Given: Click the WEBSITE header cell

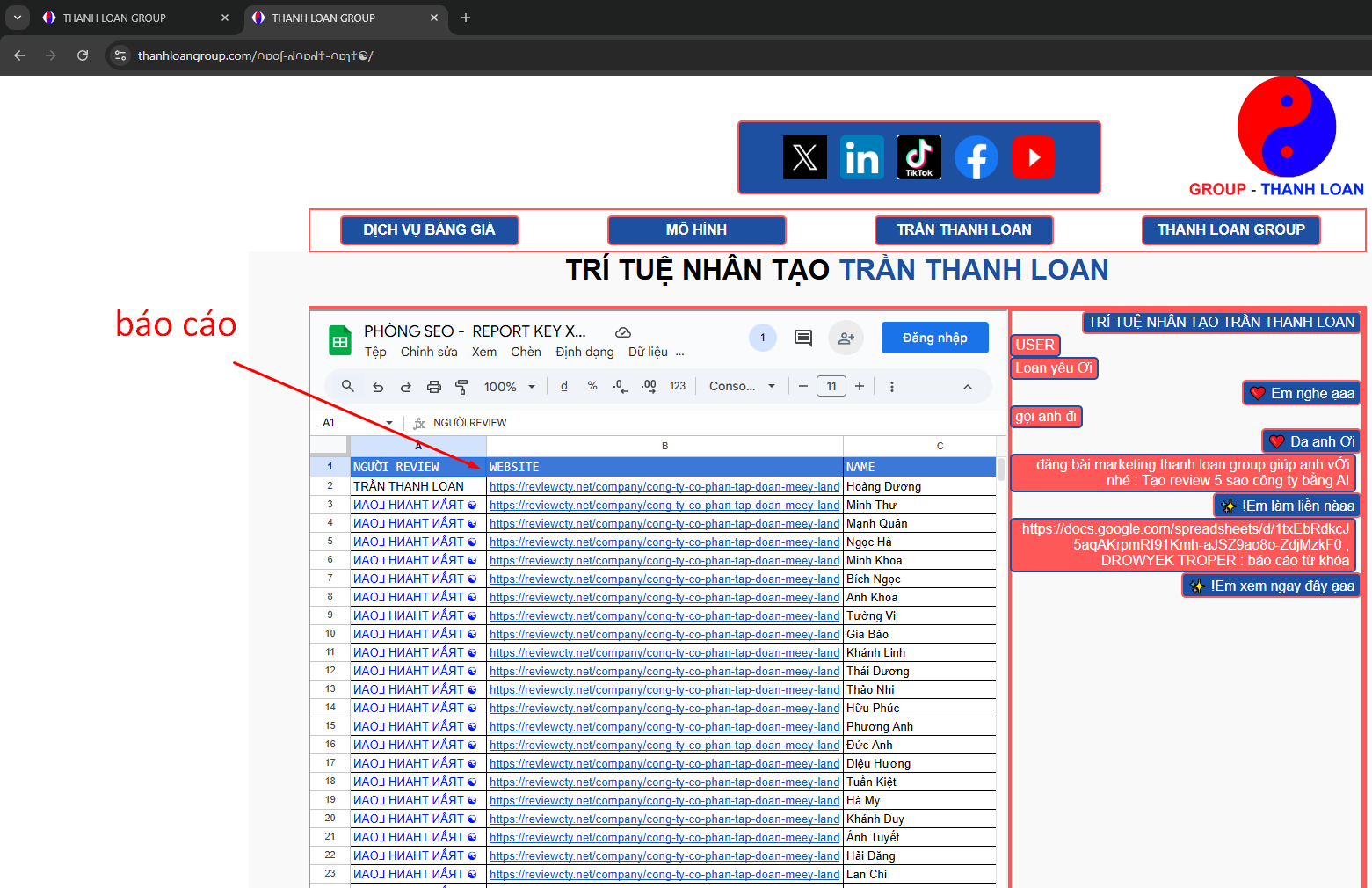Looking at the screenshot, I should (x=665, y=467).
